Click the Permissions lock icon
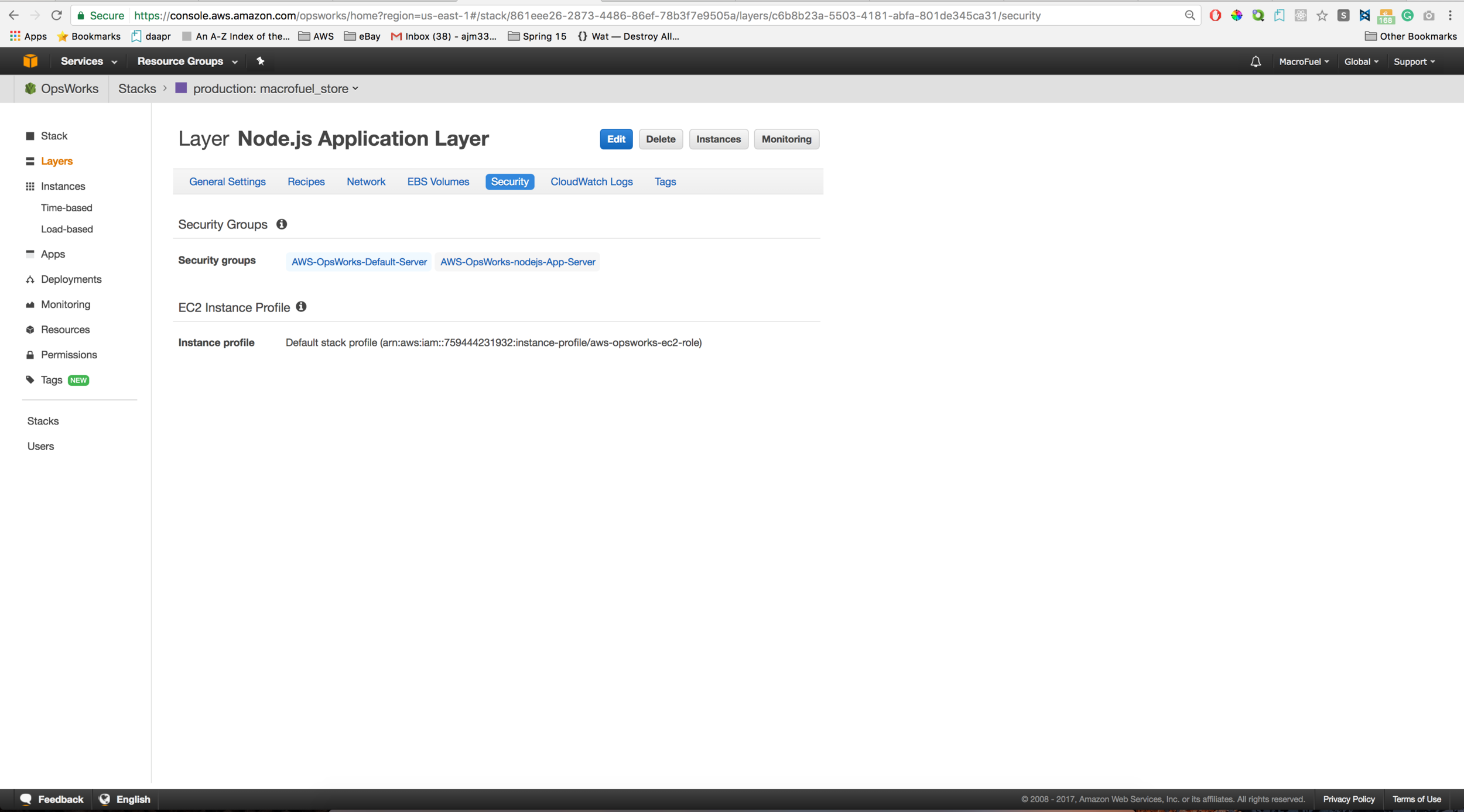Viewport: 1464px width, 812px height. (x=30, y=355)
